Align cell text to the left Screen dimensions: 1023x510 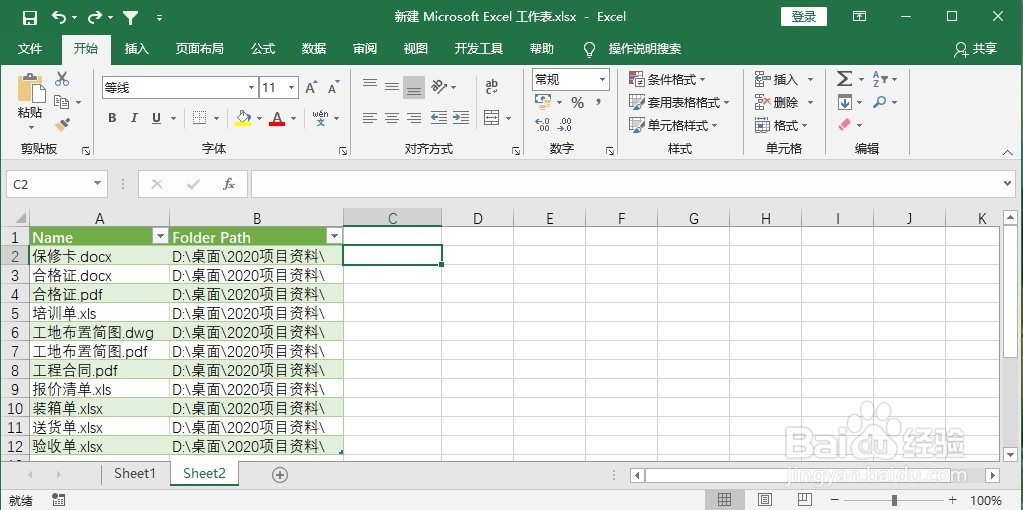coord(370,118)
